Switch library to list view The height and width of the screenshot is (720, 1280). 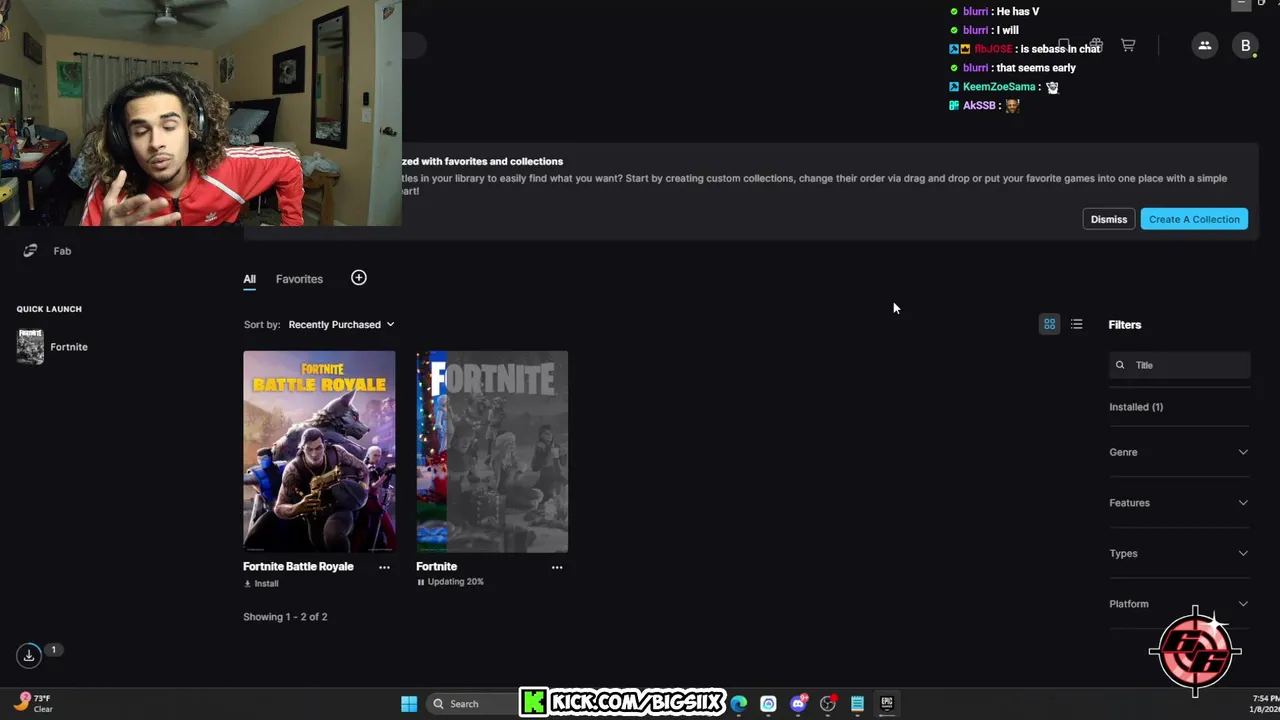(1076, 324)
